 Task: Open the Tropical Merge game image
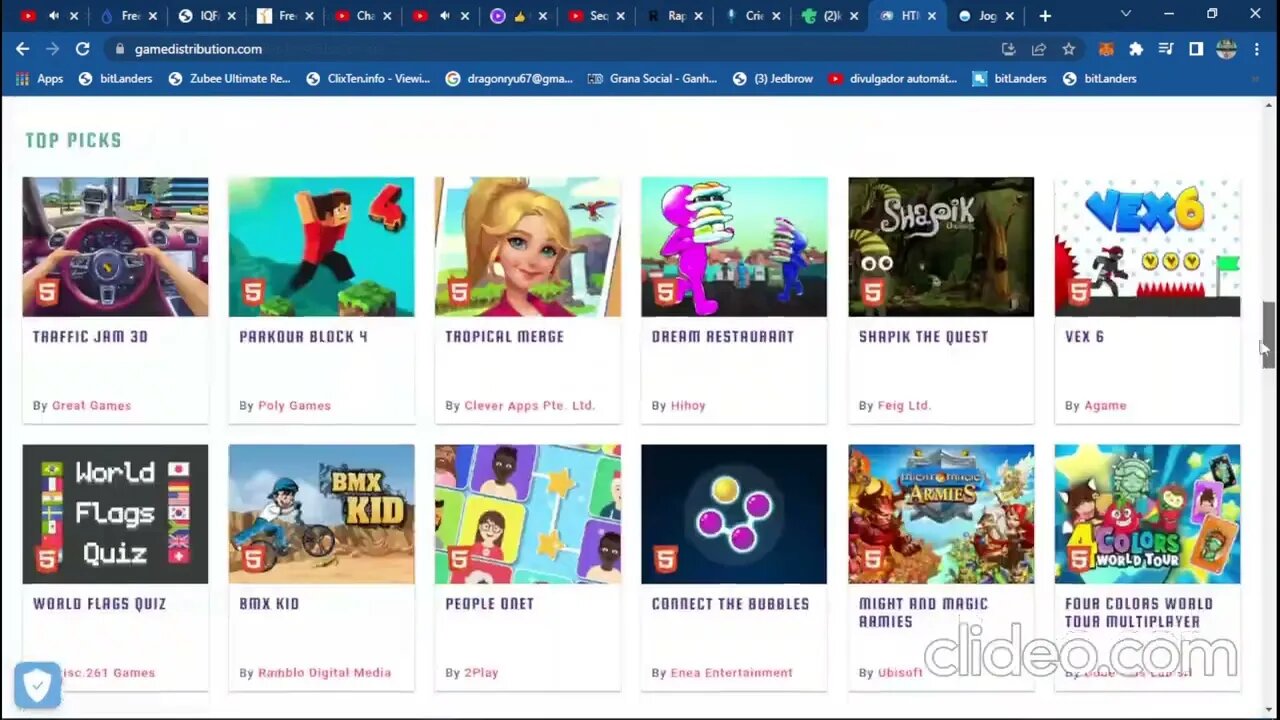(x=527, y=247)
